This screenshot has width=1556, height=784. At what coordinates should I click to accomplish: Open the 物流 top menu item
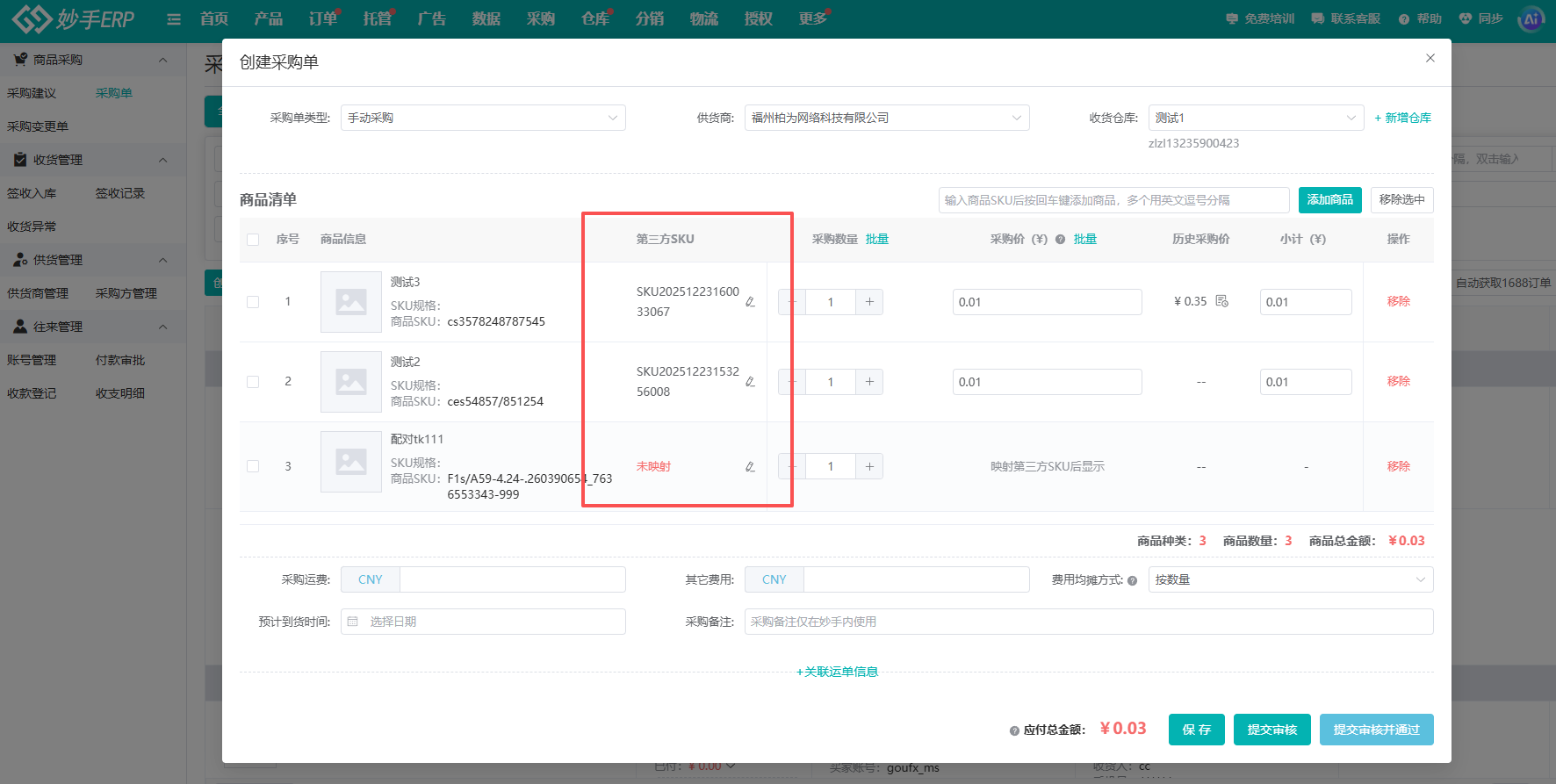coord(704,19)
